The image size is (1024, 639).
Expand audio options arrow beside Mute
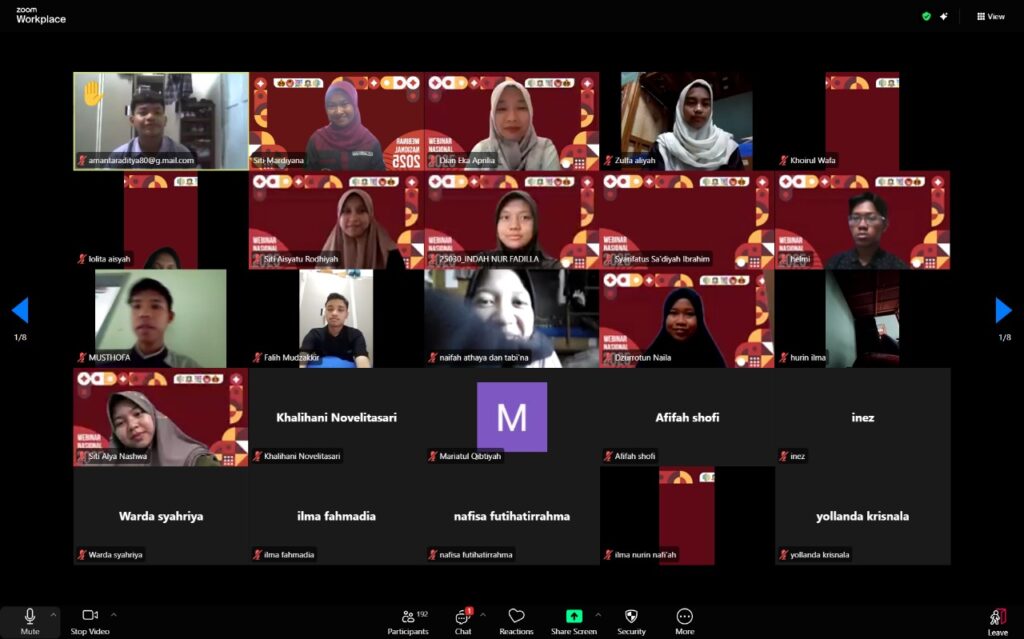[x=54, y=614]
